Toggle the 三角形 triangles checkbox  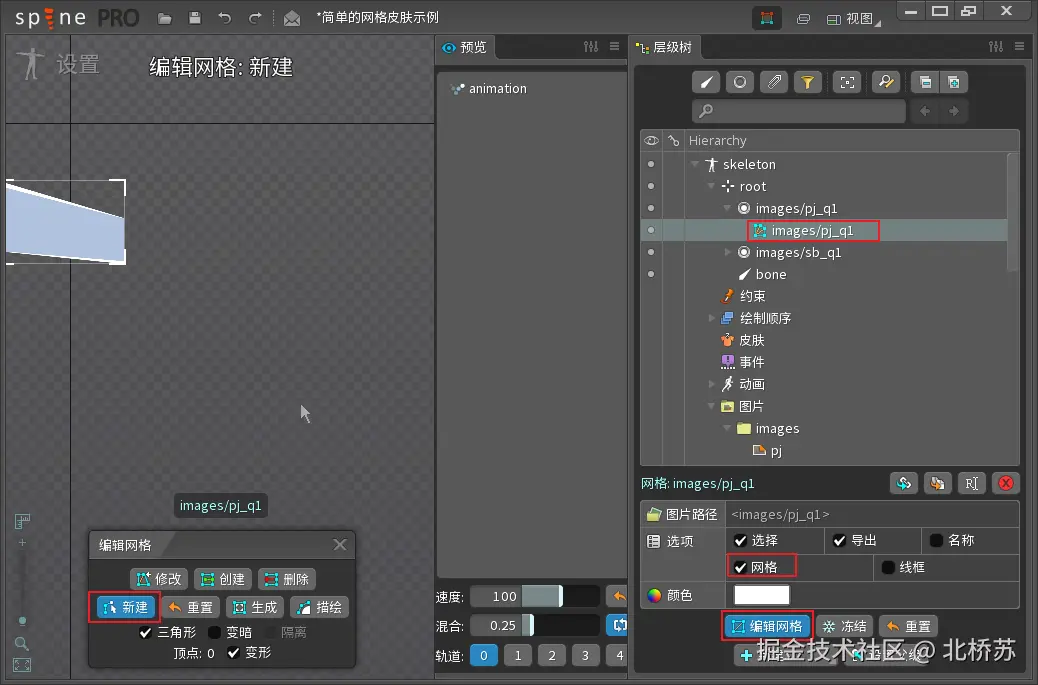tap(146, 633)
